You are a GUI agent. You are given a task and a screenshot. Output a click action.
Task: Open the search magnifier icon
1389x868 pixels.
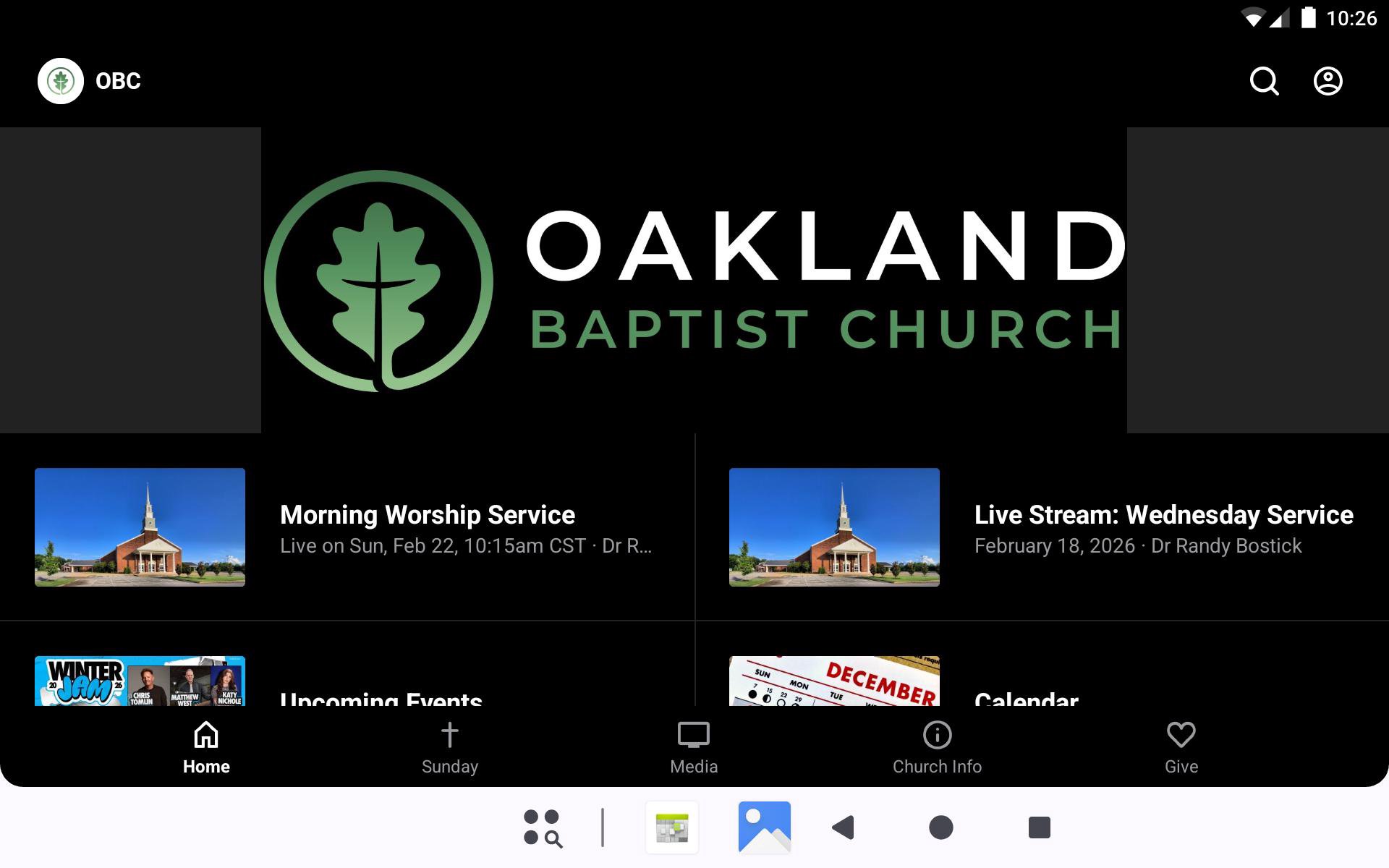[x=1264, y=81]
